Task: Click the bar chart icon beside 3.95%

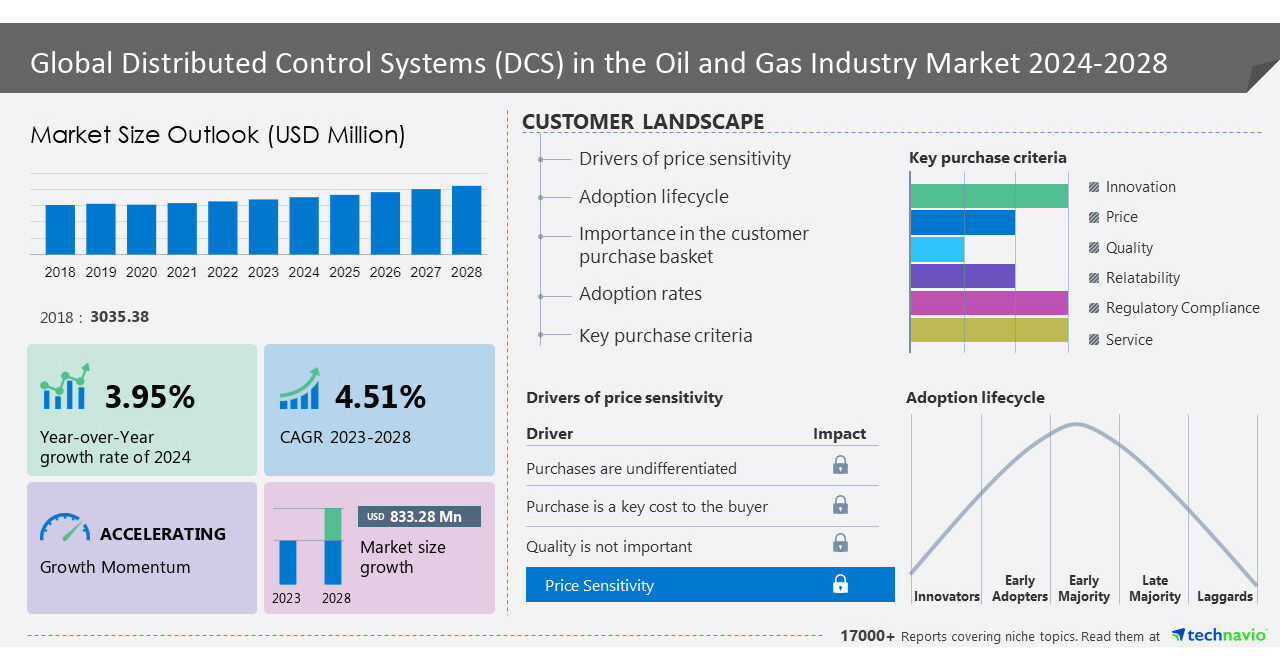Action: pos(62,392)
